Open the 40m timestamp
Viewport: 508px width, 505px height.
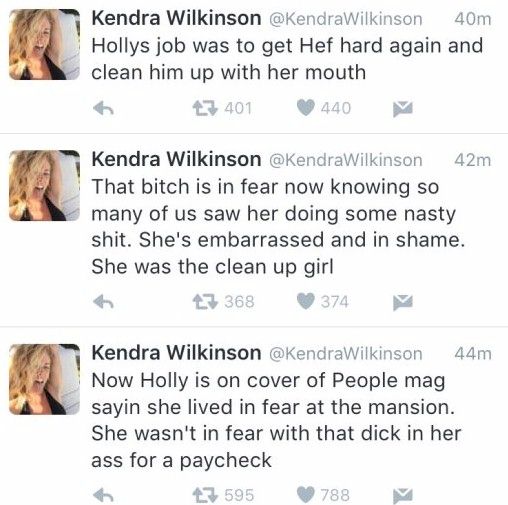(473, 19)
